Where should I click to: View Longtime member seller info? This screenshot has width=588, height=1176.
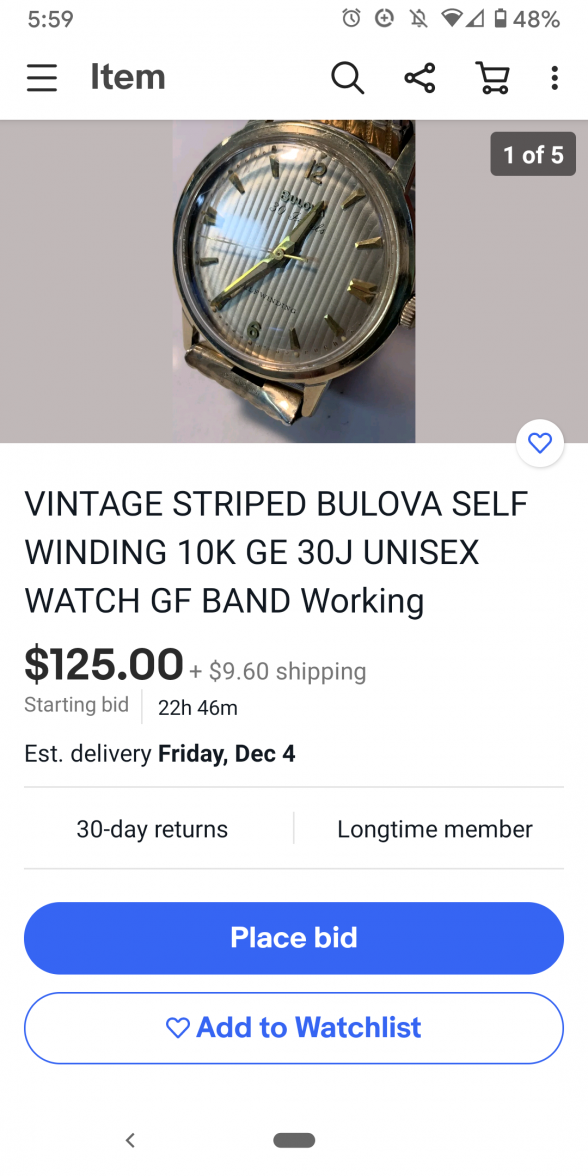(435, 829)
